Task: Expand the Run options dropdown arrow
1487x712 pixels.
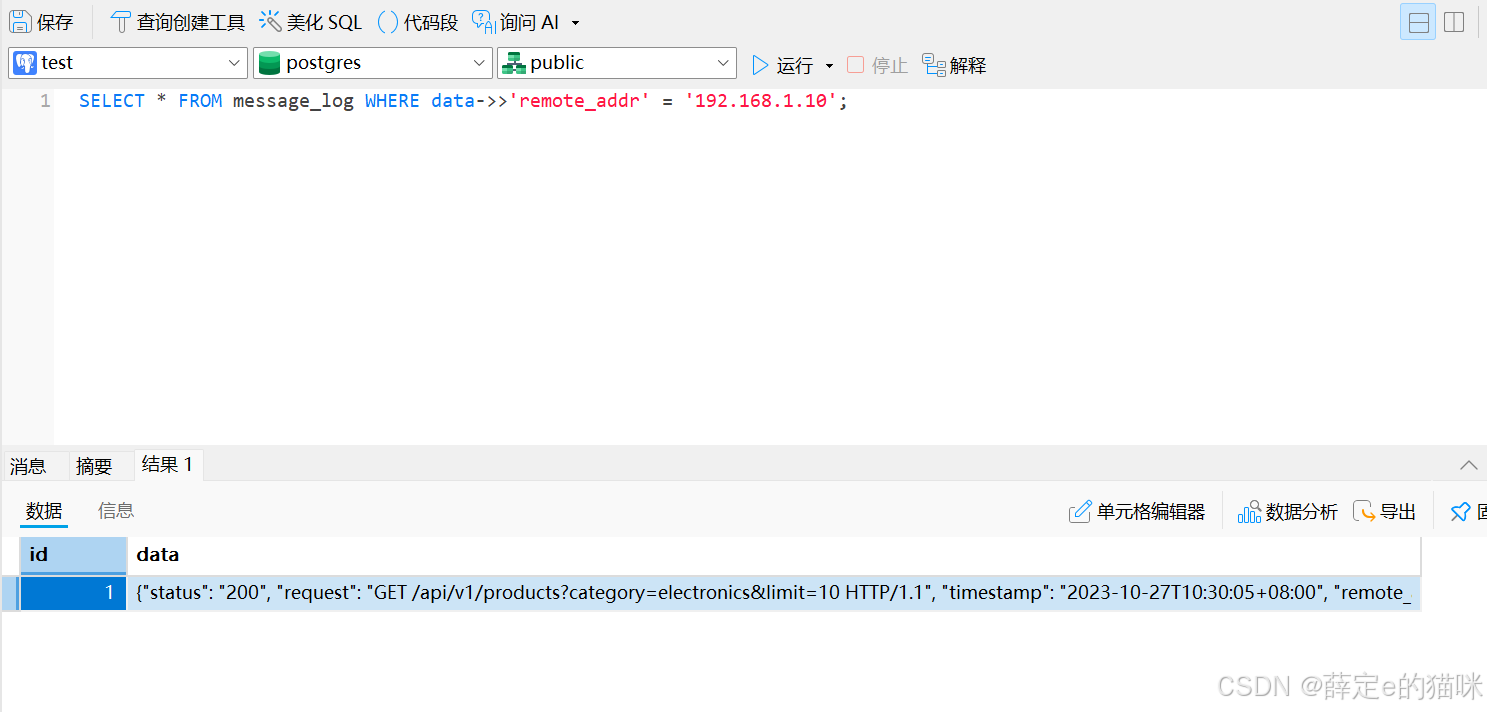Action: pos(829,66)
